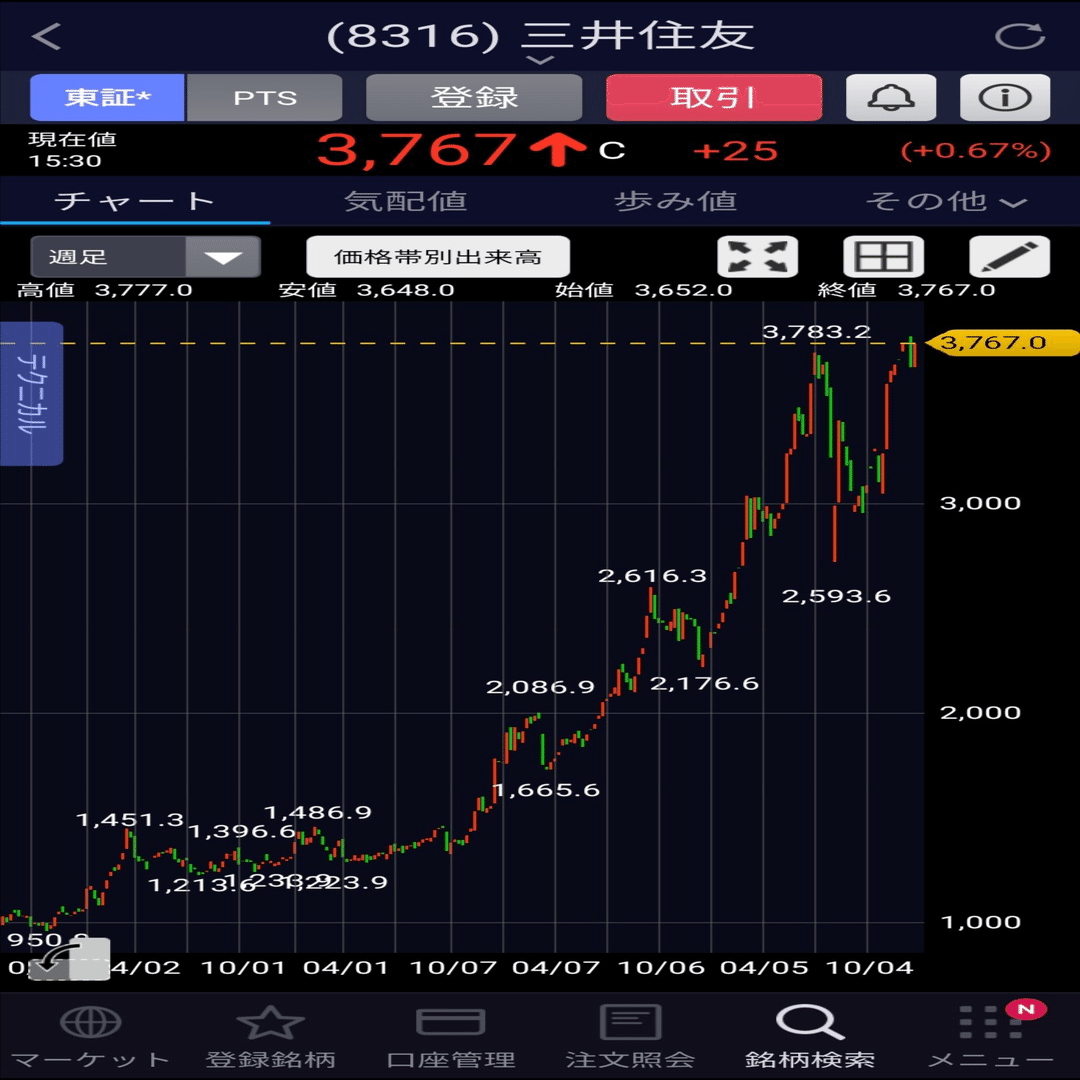Tap (+0.67%) percentage change

(x=975, y=151)
